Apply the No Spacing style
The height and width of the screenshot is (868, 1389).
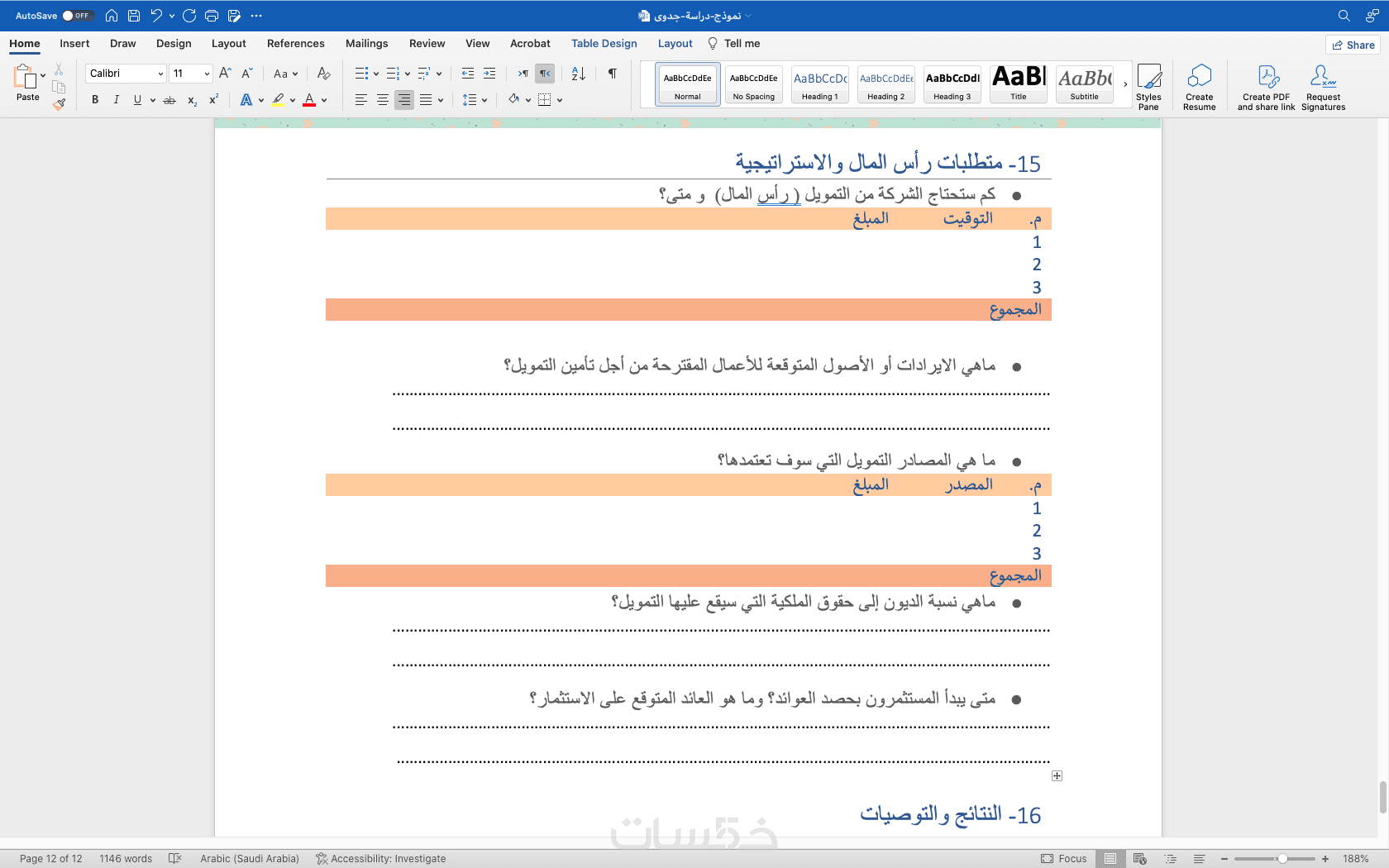754,84
